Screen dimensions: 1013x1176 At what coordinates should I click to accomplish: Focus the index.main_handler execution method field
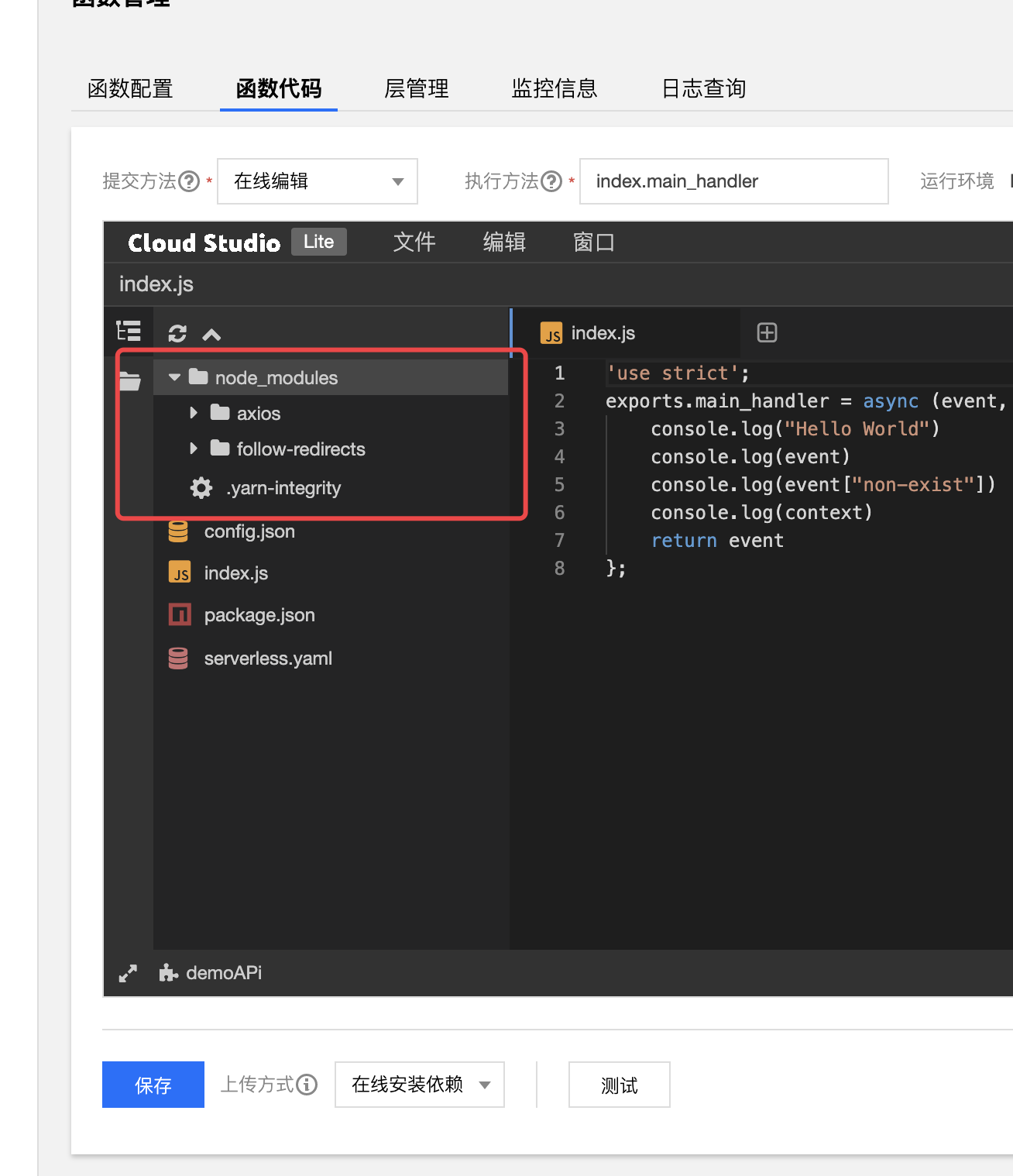734,181
